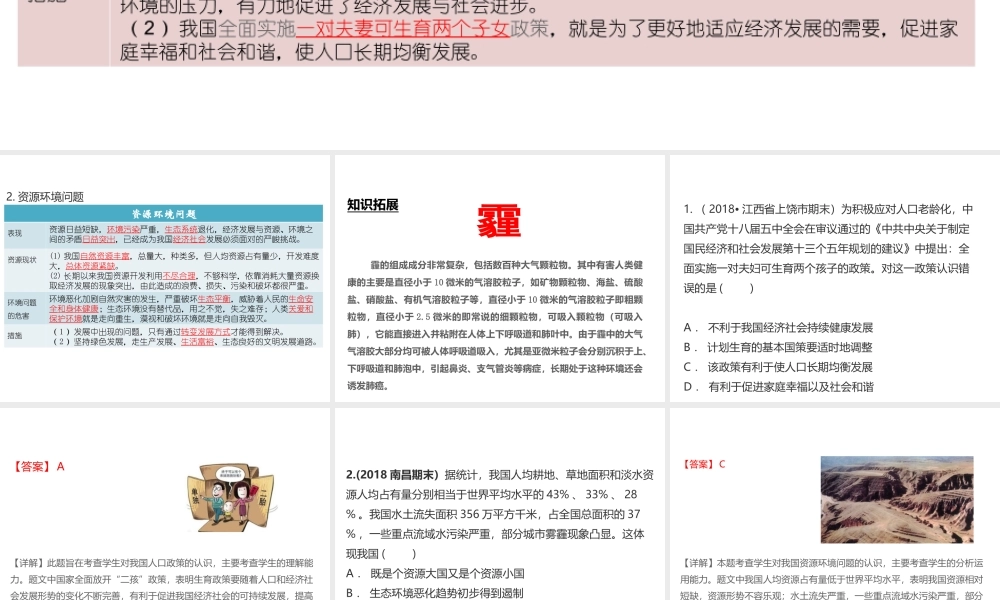This screenshot has width=1000, height=600.
Task: Open the slide titled 2. 资源环境问题
Action: coord(165,279)
